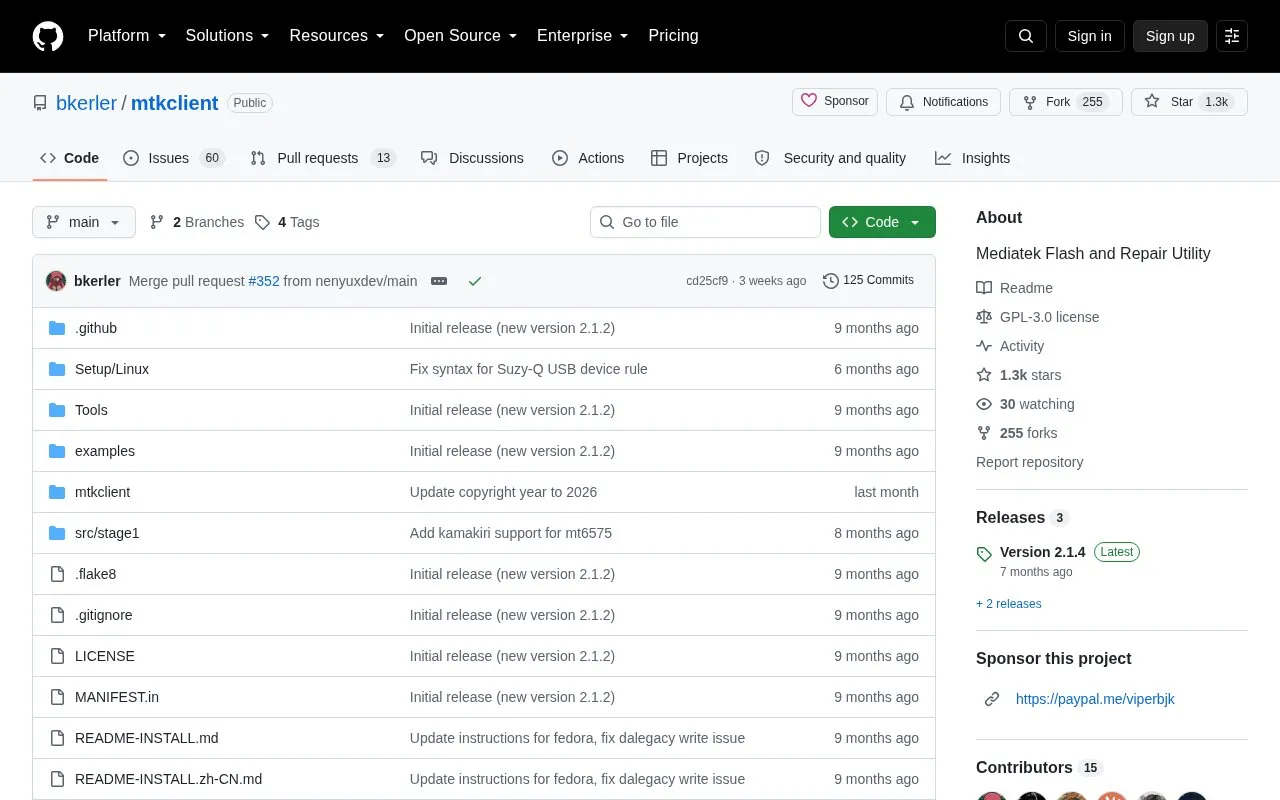Open the 125 Commits history link
Screen dimensions: 1280x800
tap(868, 281)
